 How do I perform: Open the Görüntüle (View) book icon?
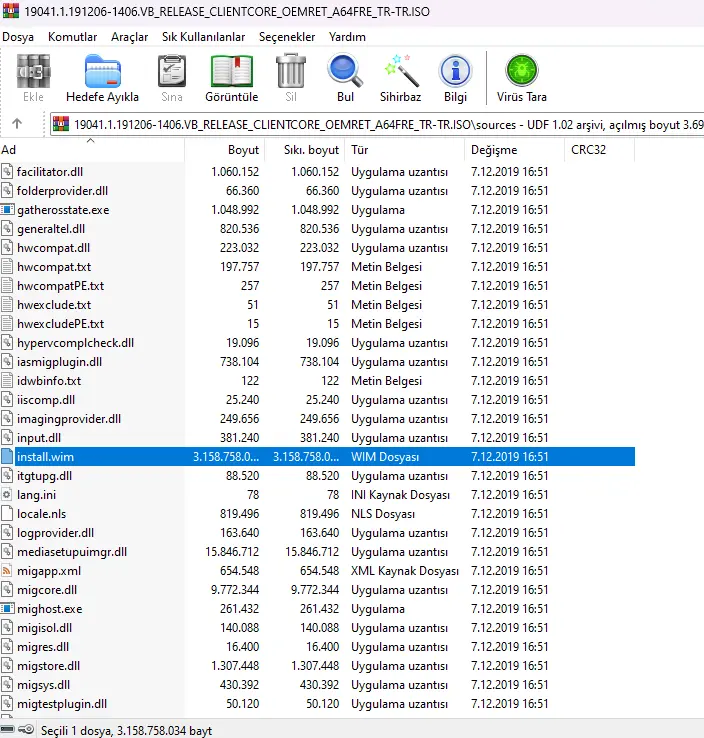tap(232, 71)
